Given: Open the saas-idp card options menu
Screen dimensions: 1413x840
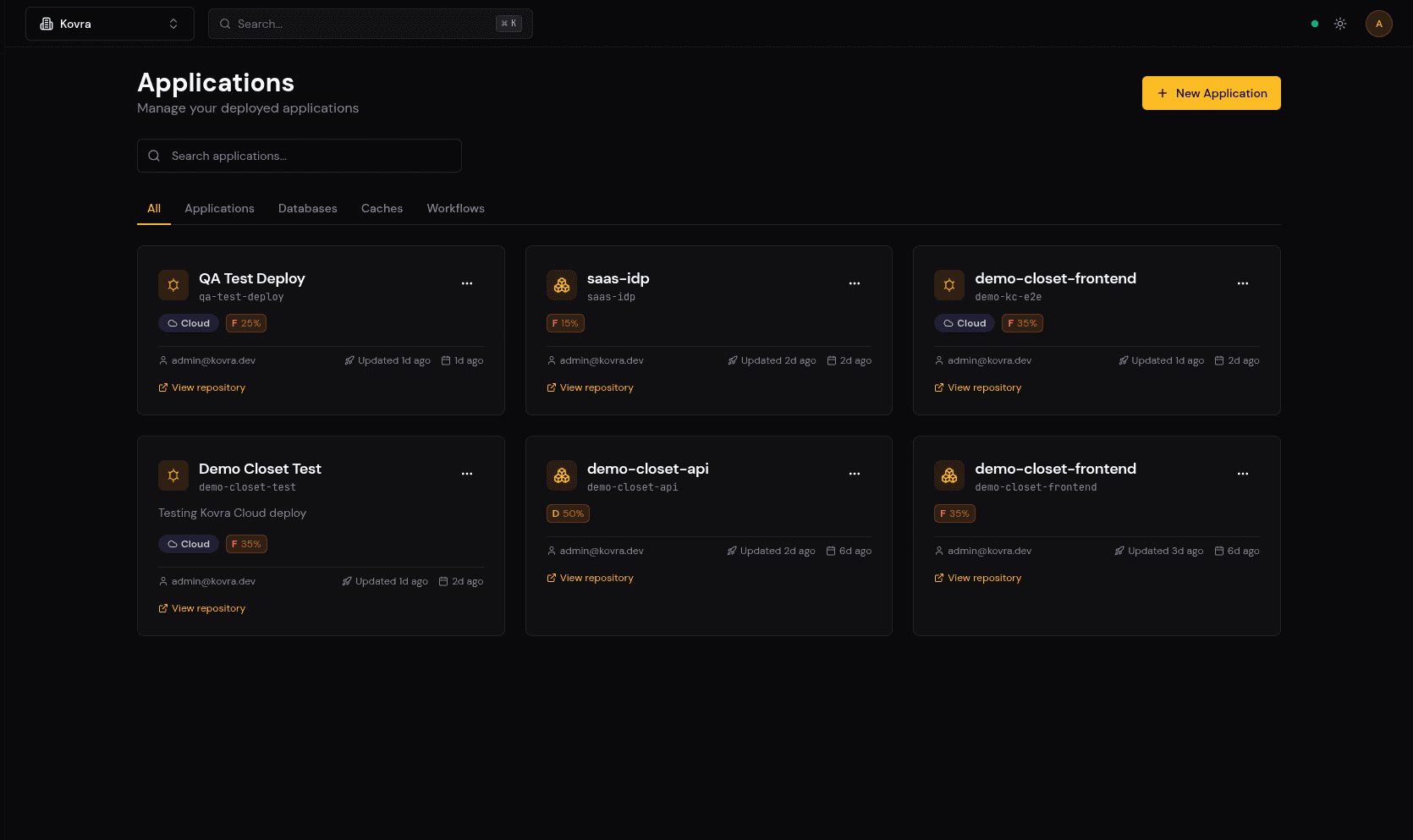Looking at the screenshot, I should click(x=855, y=283).
